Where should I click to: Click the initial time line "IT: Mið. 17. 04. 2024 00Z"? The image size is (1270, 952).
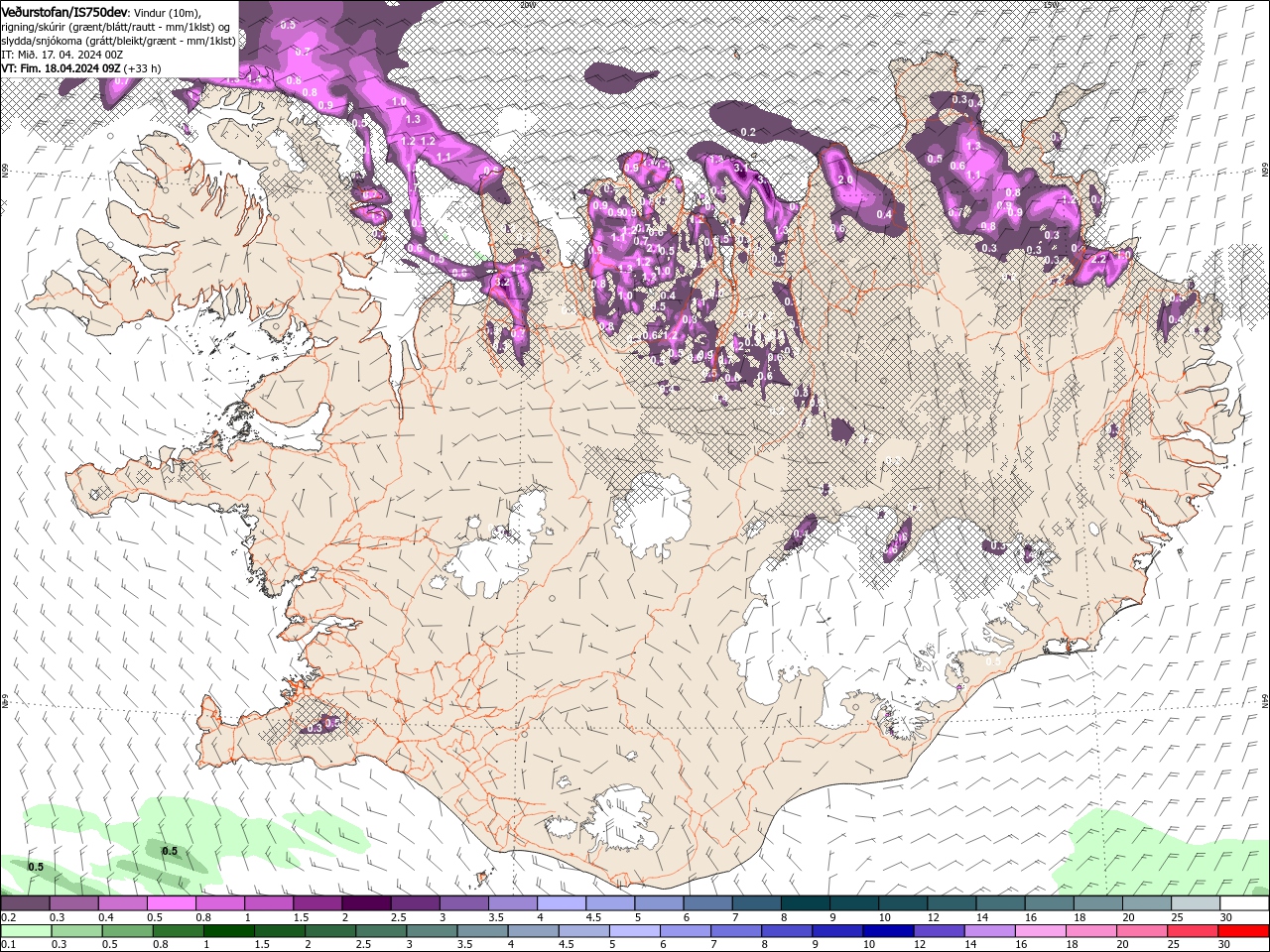[61, 55]
